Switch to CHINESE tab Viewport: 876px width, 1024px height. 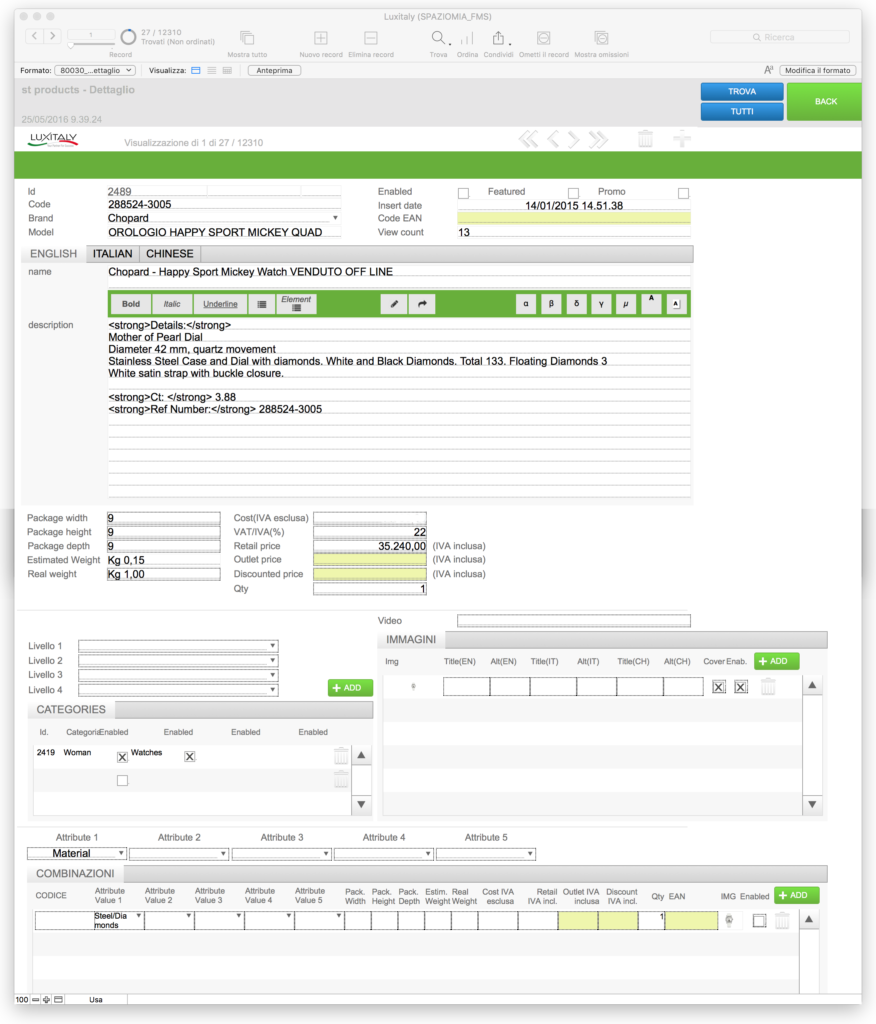click(169, 253)
